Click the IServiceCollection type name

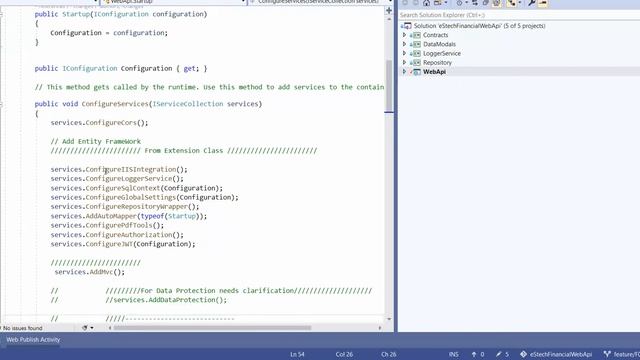tap(188, 104)
